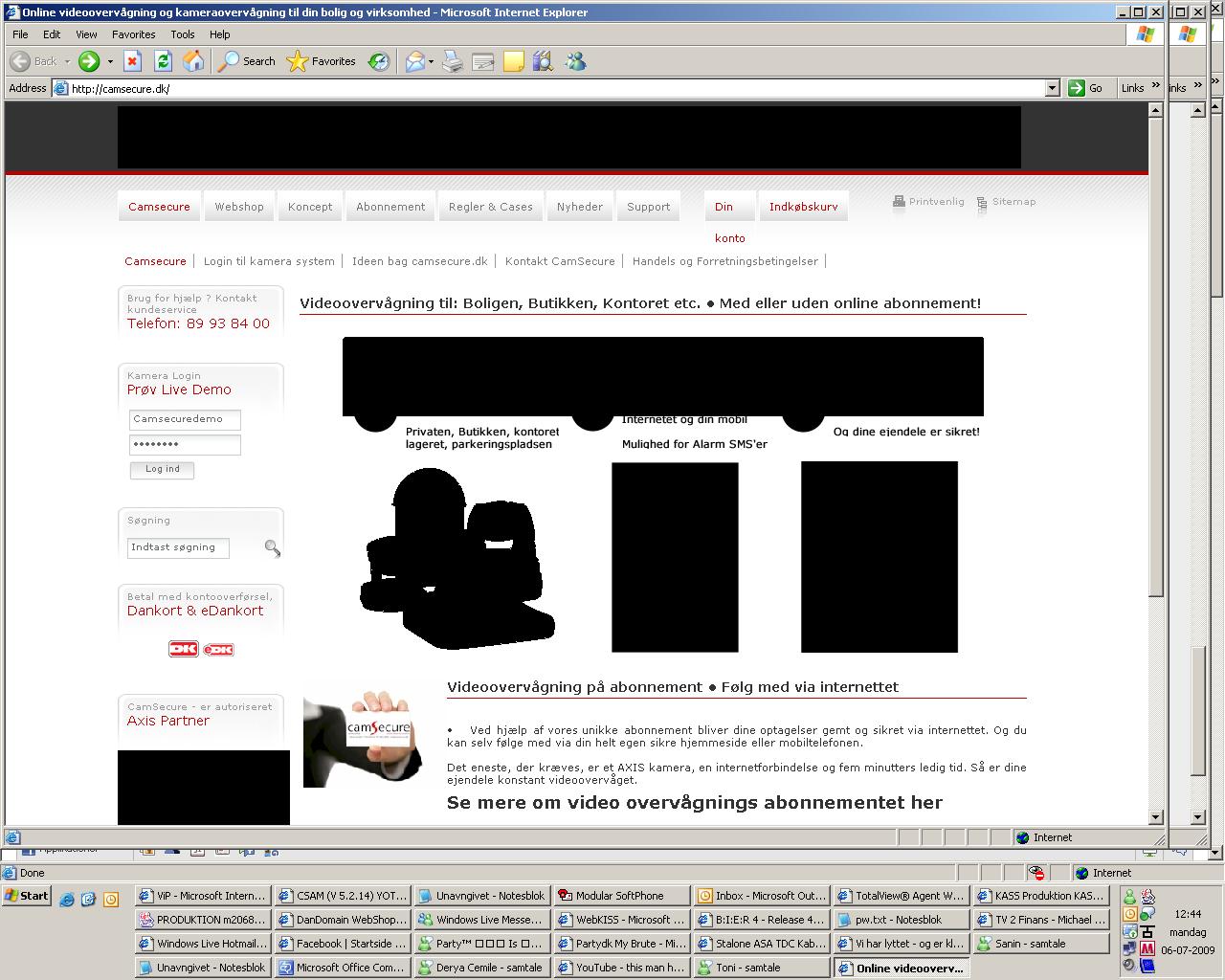Switch to the Webshop site tab
Screen dimensions: 1225x980
[239, 207]
